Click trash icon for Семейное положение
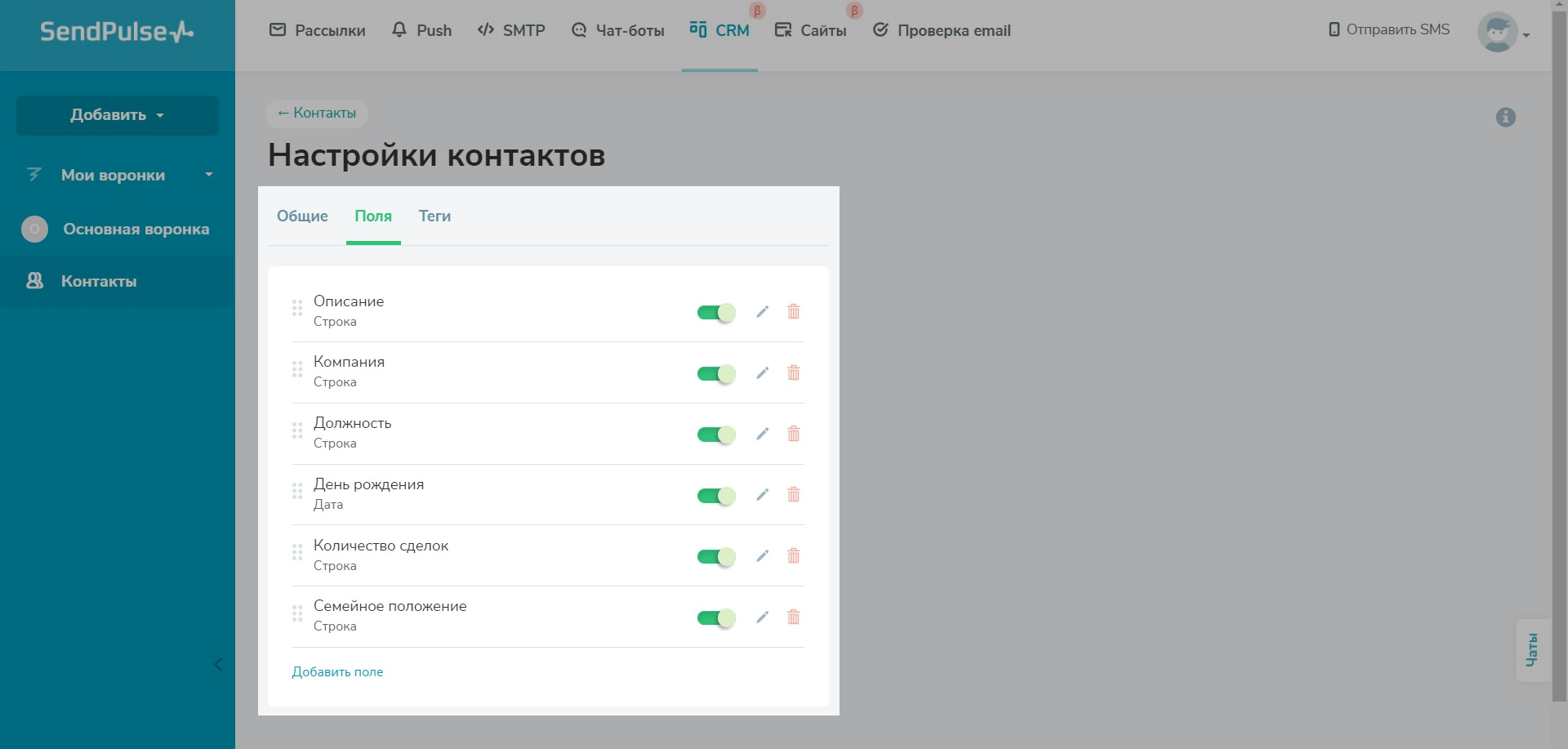1568x749 pixels. [x=793, y=617]
